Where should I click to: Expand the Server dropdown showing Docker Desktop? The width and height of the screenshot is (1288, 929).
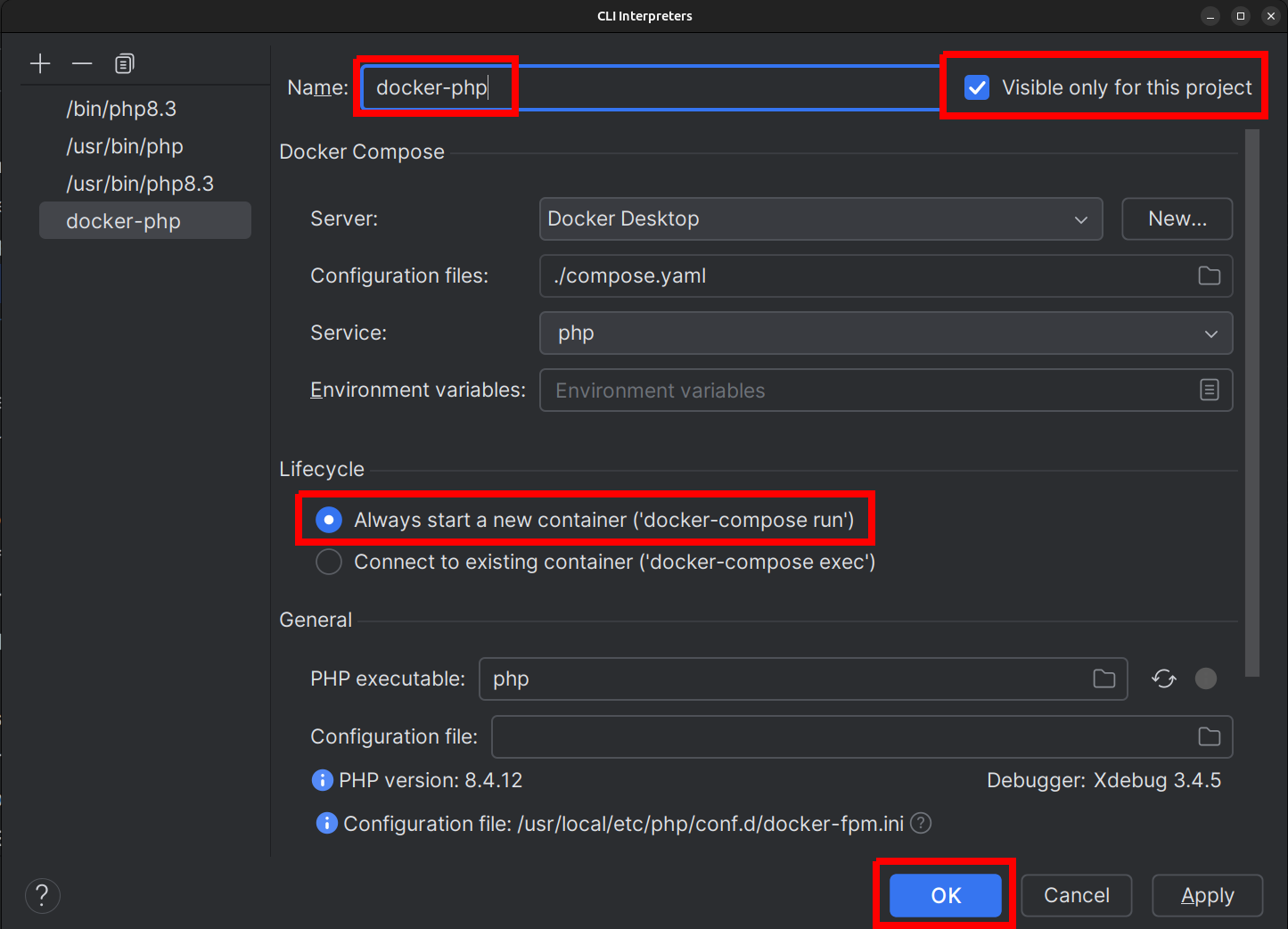coord(820,218)
